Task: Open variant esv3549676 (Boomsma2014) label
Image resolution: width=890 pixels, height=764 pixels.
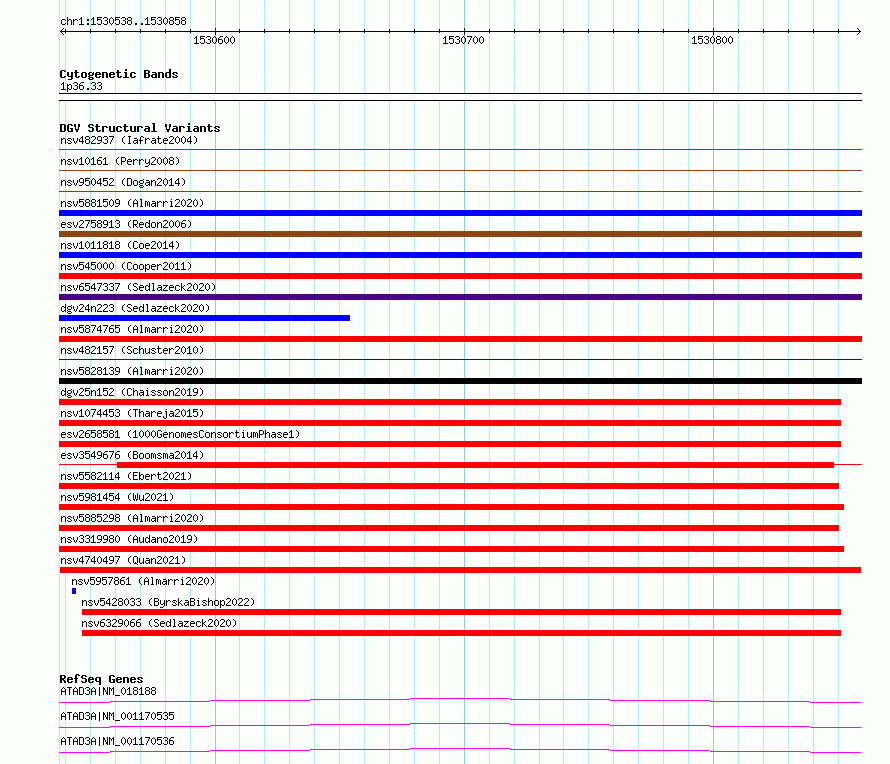Action: (x=132, y=455)
